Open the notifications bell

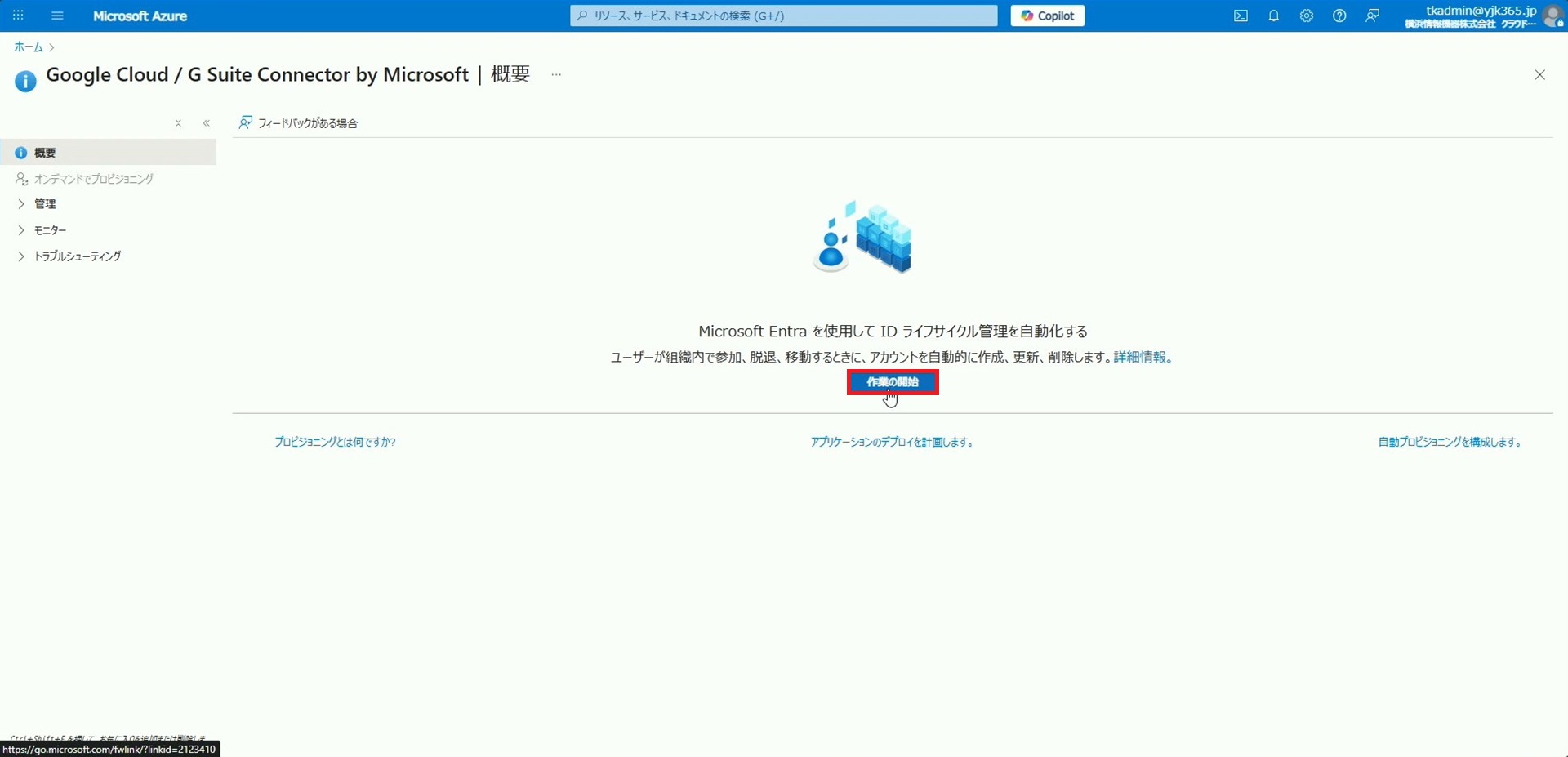(x=1273, y=16)
